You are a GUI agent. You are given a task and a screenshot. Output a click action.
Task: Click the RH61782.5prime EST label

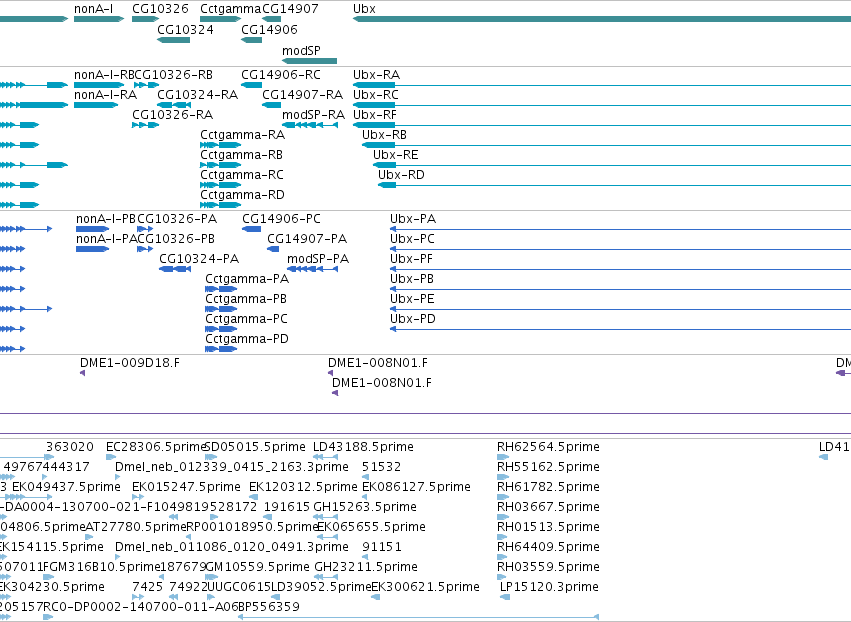[x=548, y=487]
